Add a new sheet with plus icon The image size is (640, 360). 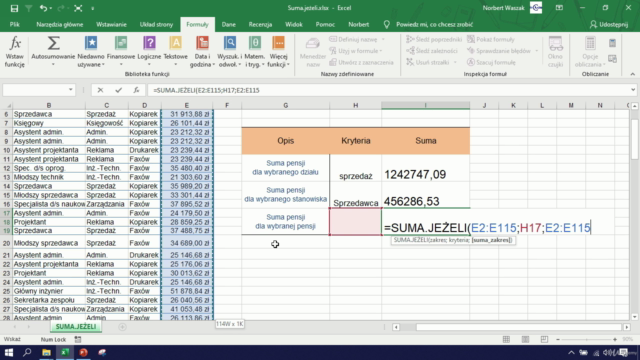122,327
